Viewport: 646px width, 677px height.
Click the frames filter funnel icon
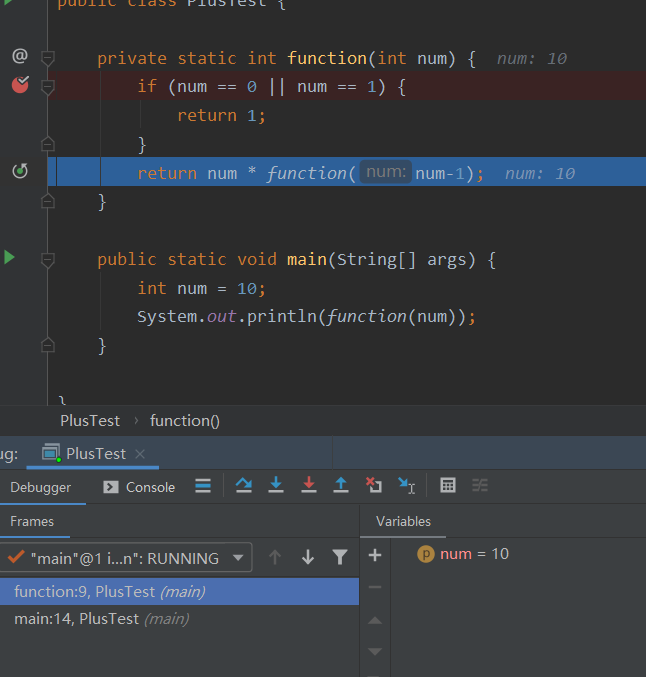340,557
